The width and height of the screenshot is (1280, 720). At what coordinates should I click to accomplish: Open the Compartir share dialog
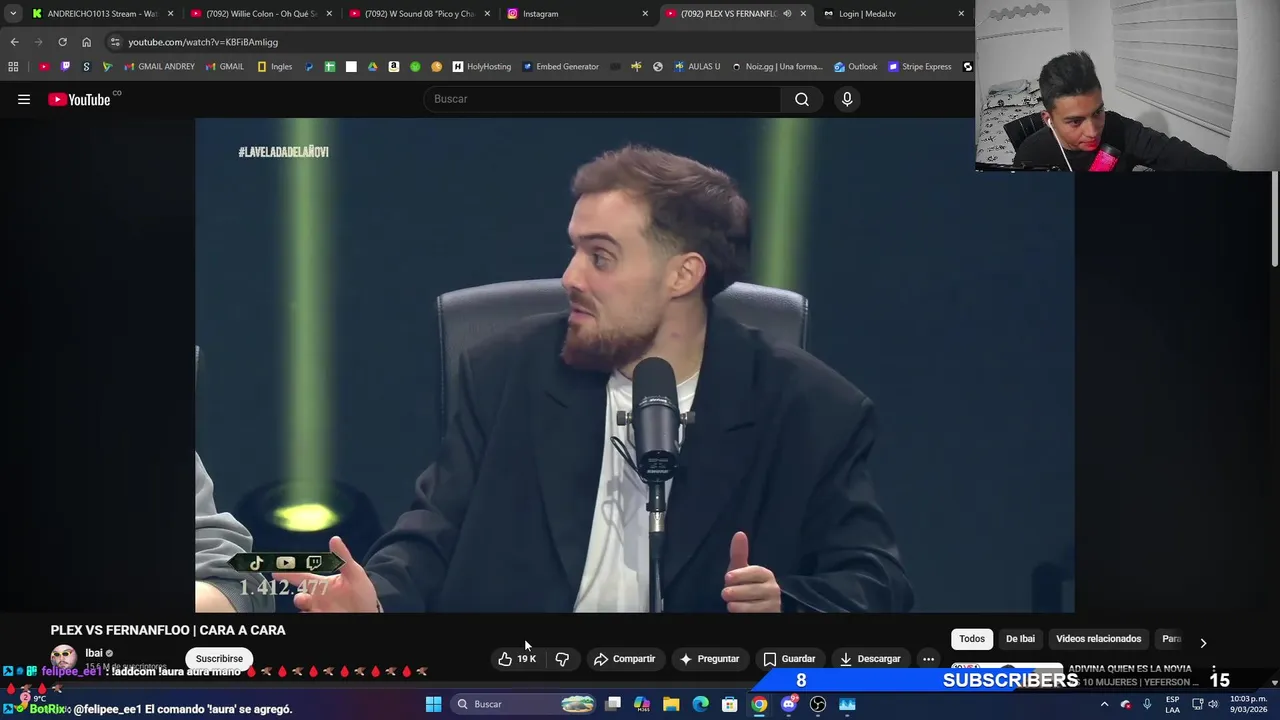(x=624, y=659)
